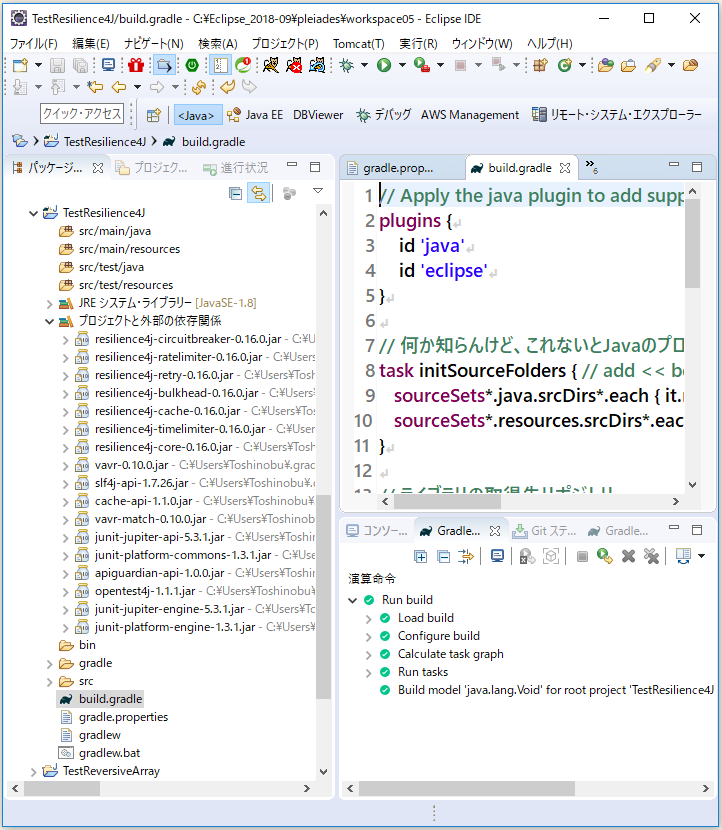Maximize the editor area
The width and height of the screenshot is (722, 830).
pyautogui.click(x=697, y=167)
